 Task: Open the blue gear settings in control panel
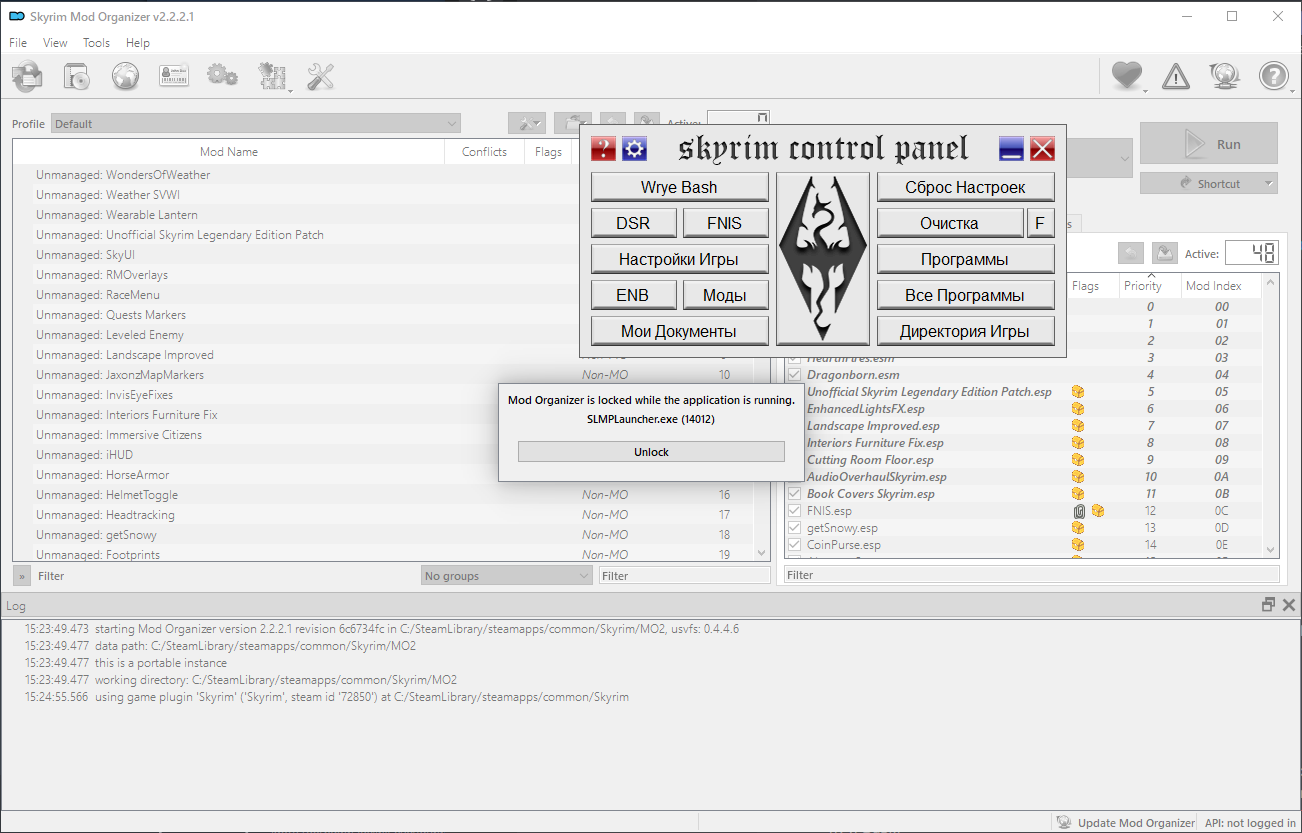635,149
